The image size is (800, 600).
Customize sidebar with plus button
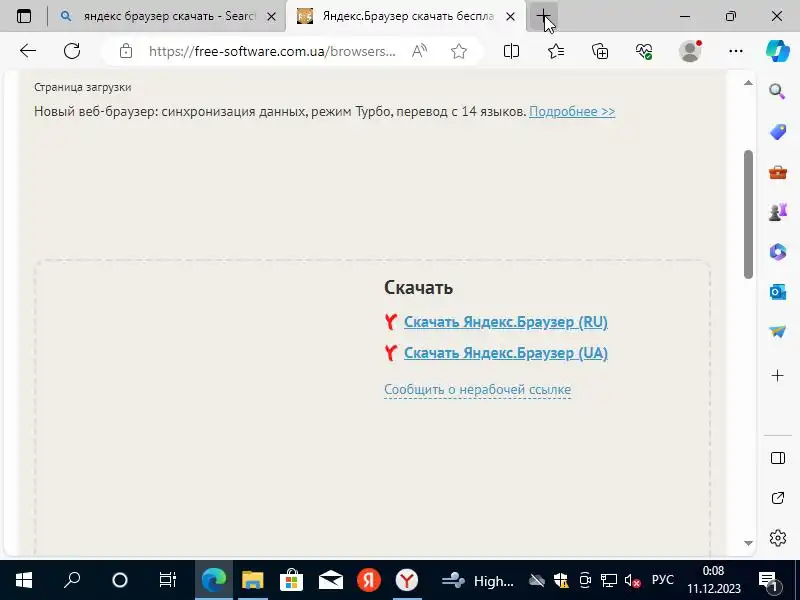[778, 376]
